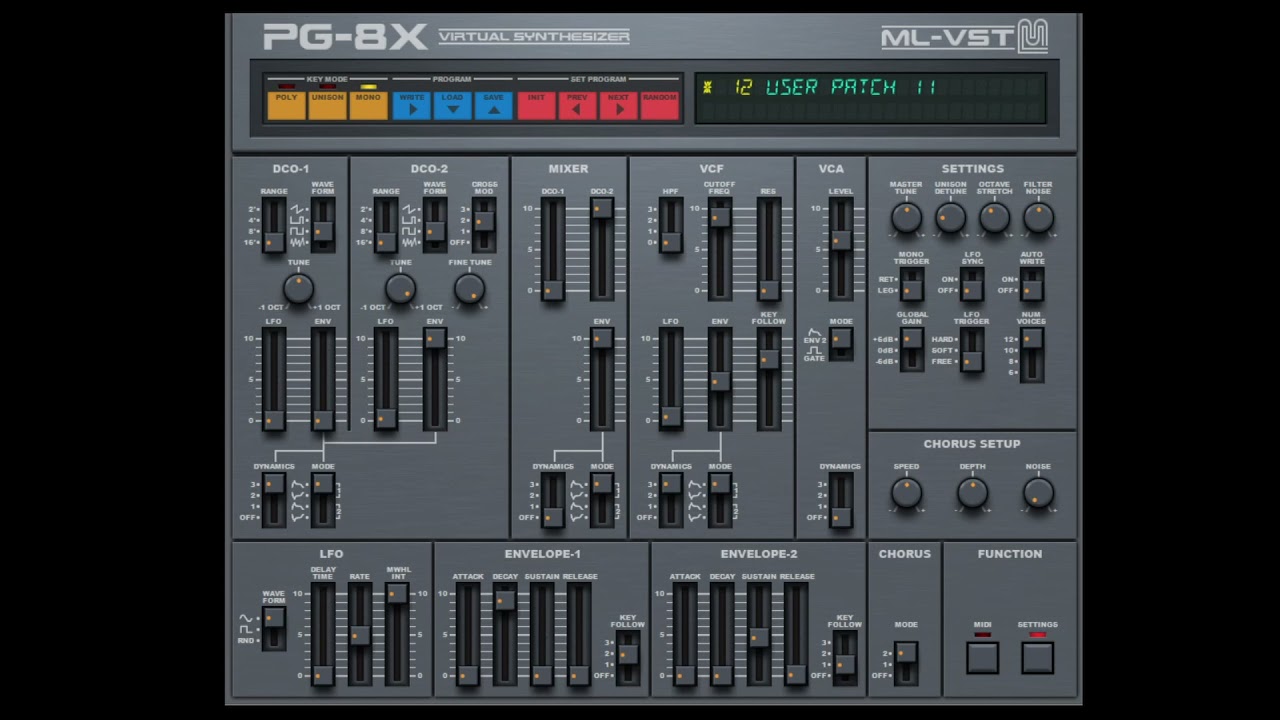The image size is (1280, 720).
Task: Click the VCF envelope MODE slider
Action: (x=719, y=500)
